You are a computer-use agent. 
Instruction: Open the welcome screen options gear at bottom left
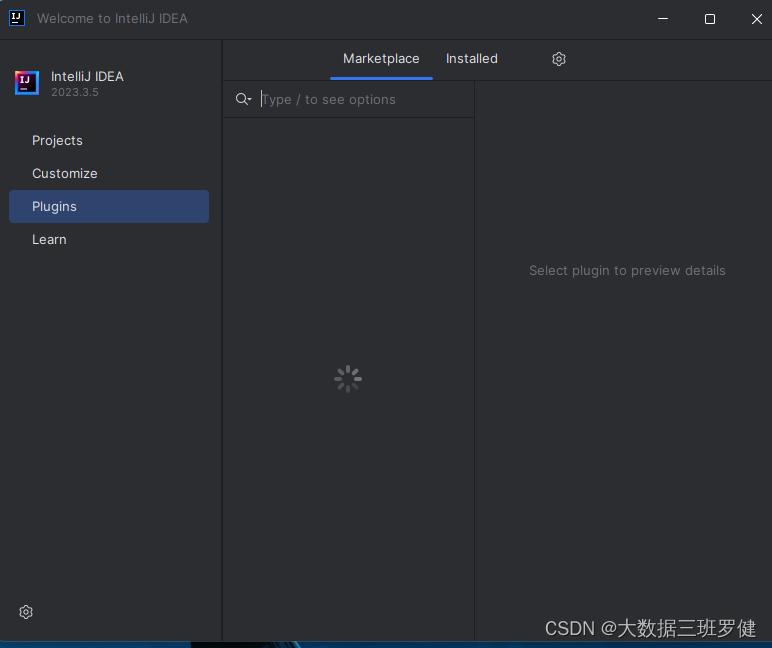(x=26, y=612)
